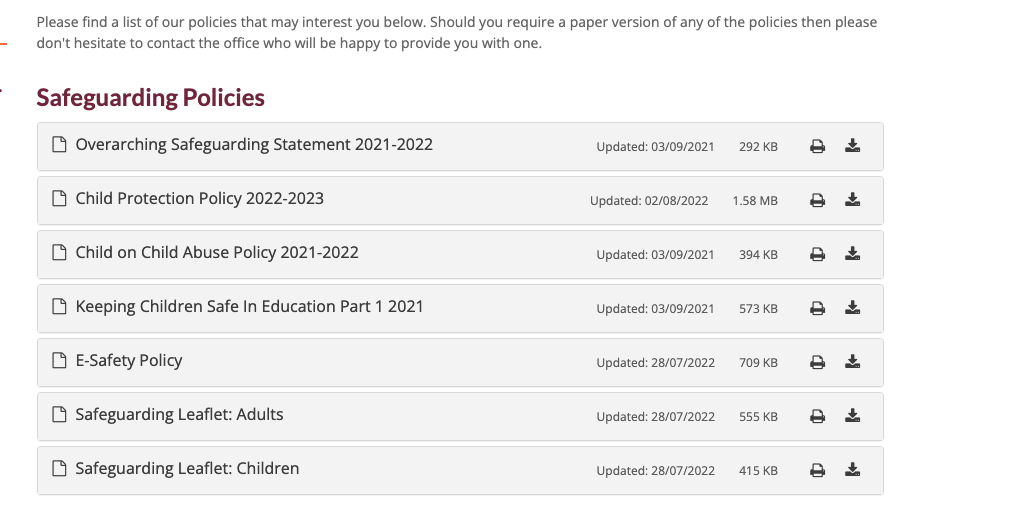The height and width of the screenshot is (524, 1032).
Task: Print the E-Safety Policy
Action: click(x=817, y=362)
